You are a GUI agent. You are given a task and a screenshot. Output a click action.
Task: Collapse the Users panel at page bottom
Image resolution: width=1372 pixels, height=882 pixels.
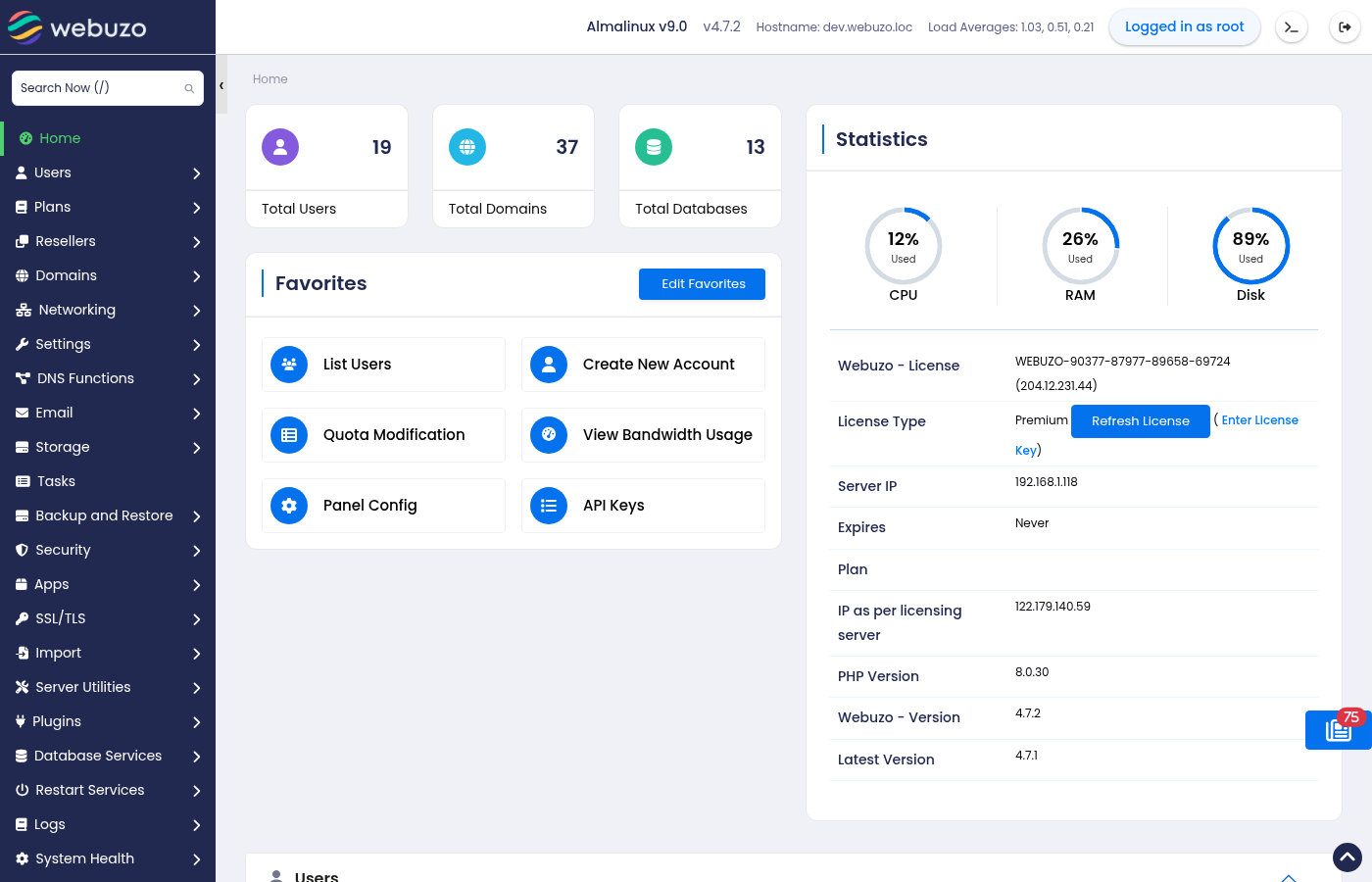(x=1289, y=877)
